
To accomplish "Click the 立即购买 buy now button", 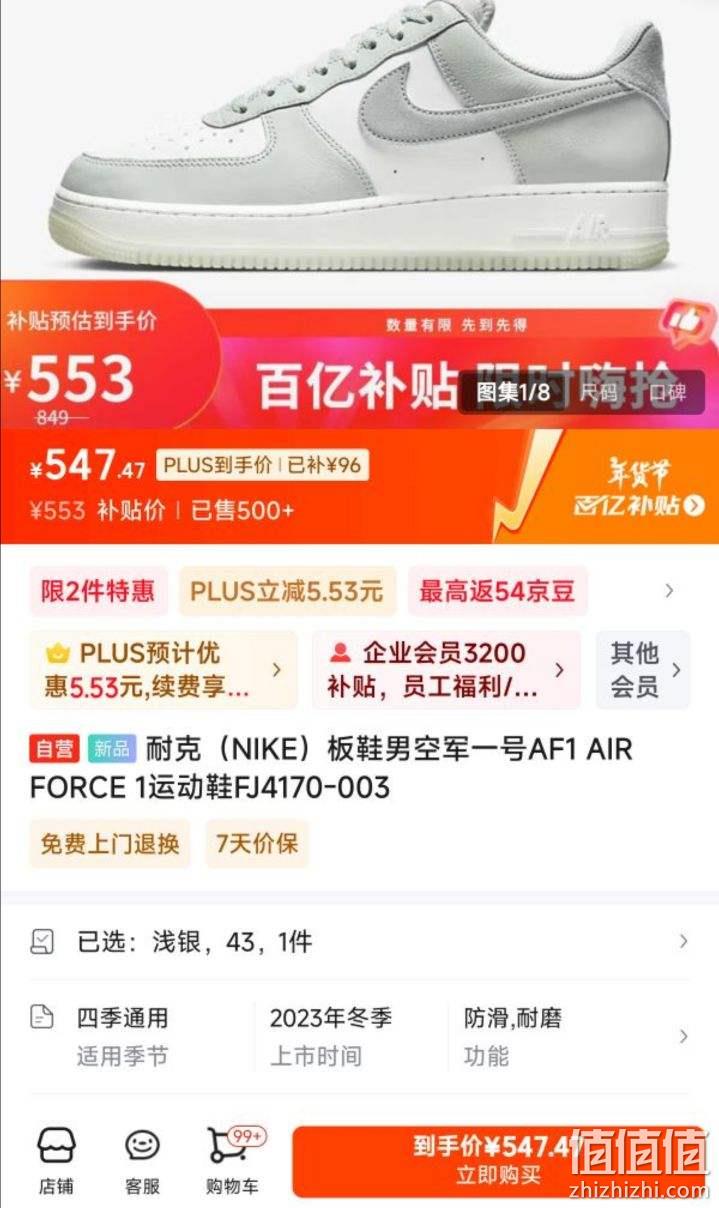I will (x=498, y=1161).
